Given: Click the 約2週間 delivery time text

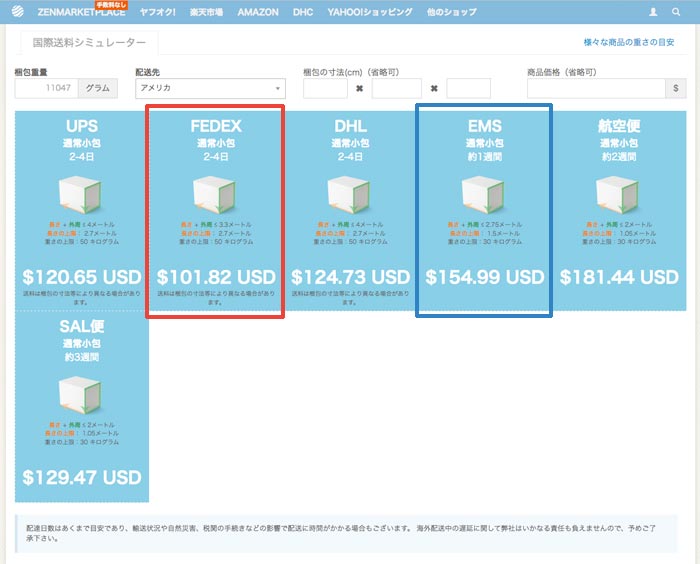Looking at the screenshot, I should 619,157.
